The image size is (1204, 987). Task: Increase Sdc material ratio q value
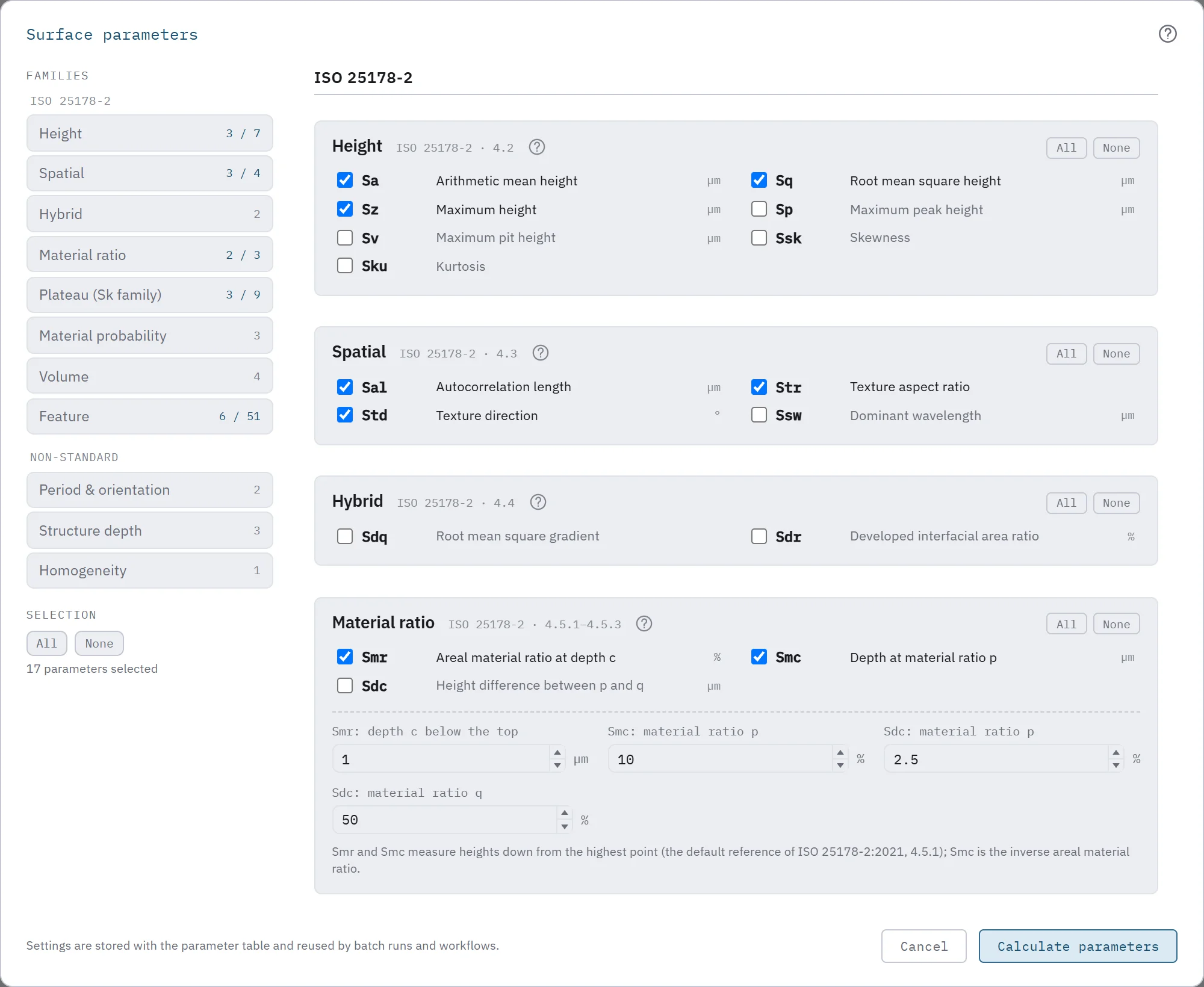pos(564,813)
